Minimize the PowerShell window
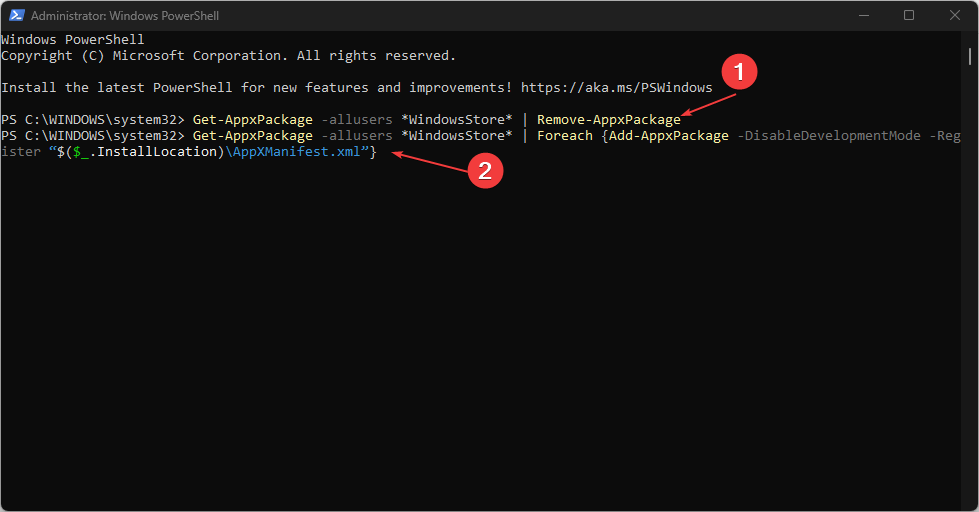This screenshot has height=512, width=979. coord(864,16)
